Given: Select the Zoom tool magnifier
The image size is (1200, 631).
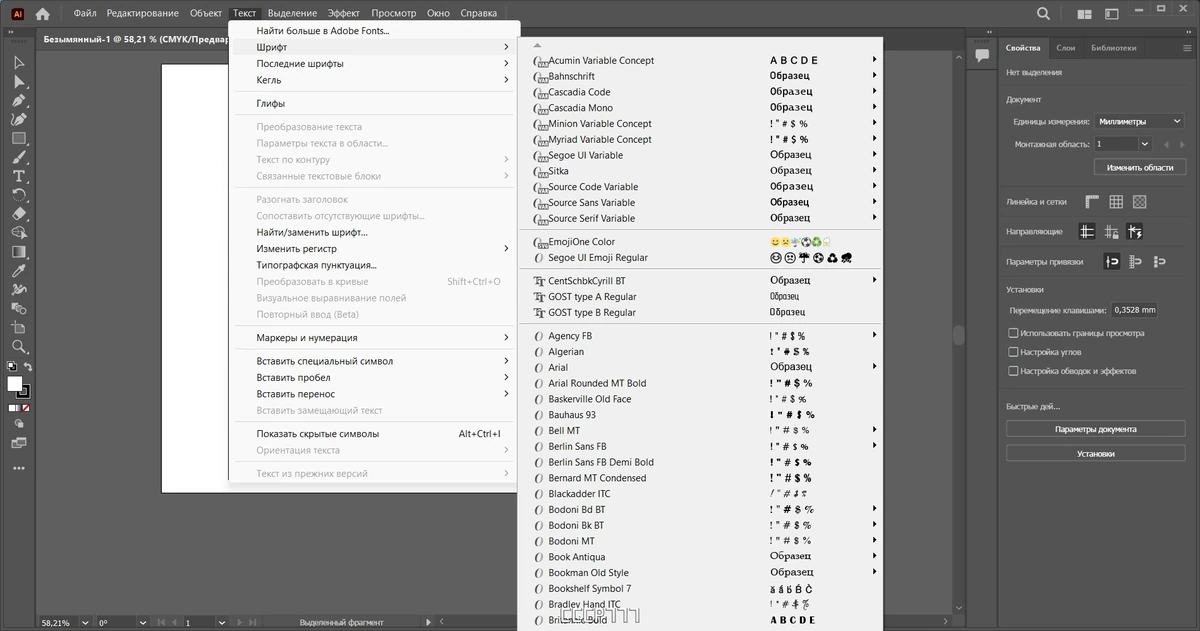Looking at the screenshot, I should point(18,347).
